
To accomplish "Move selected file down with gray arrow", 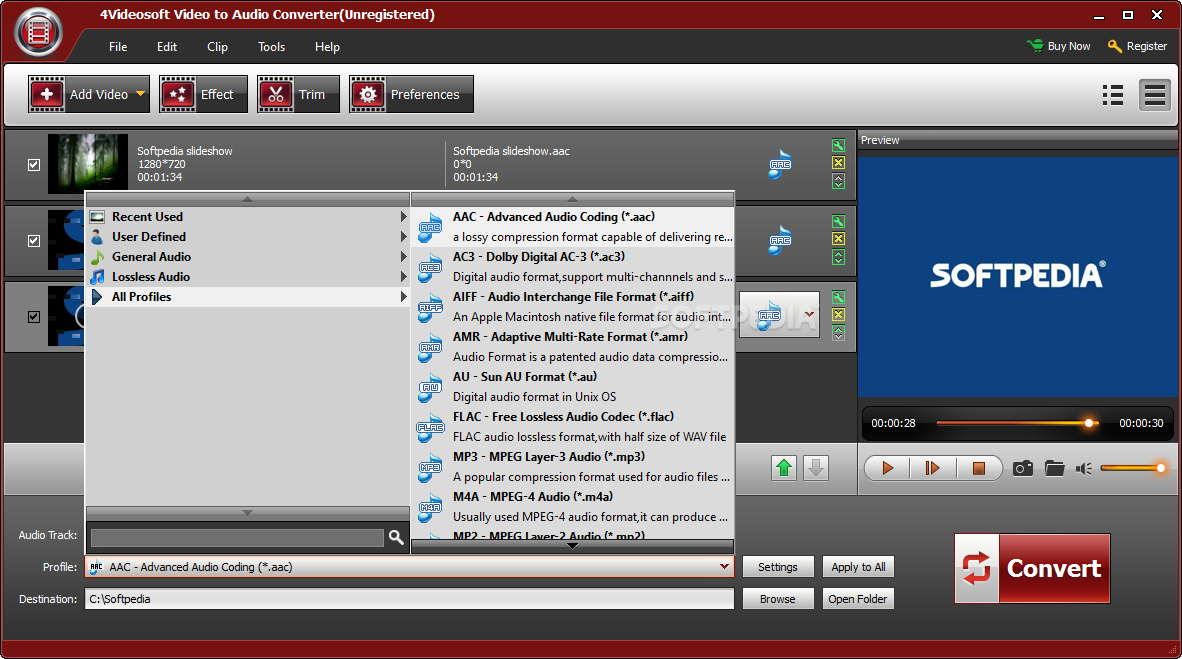I will click(x=816, y=468).
